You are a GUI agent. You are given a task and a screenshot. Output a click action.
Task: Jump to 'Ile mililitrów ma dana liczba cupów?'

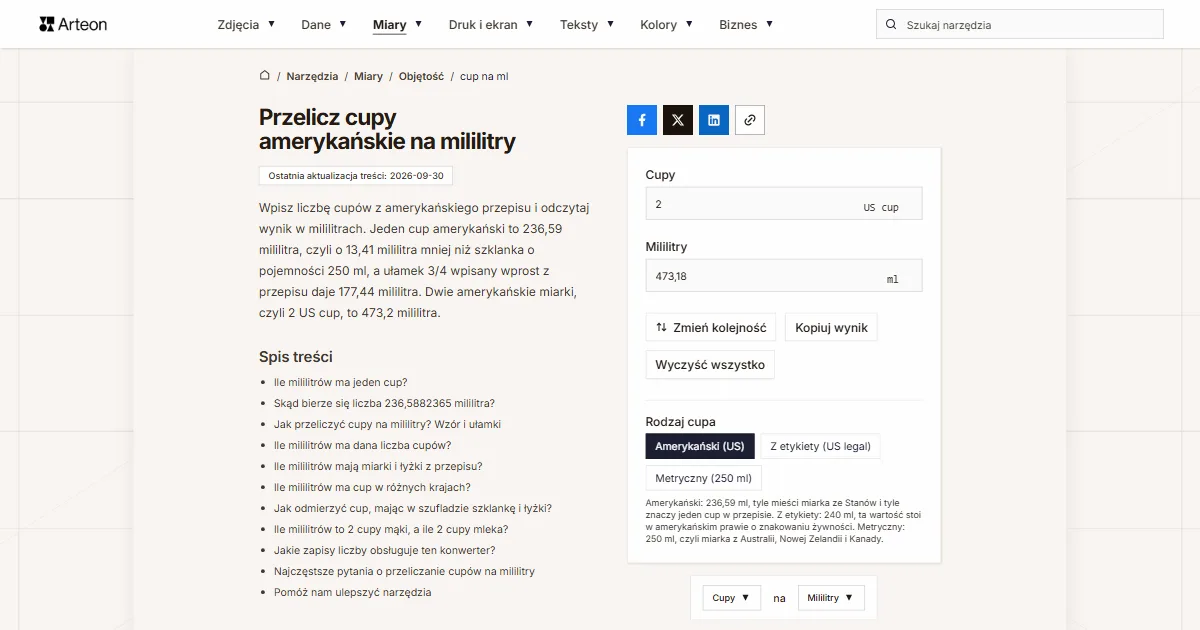[362, 445]
